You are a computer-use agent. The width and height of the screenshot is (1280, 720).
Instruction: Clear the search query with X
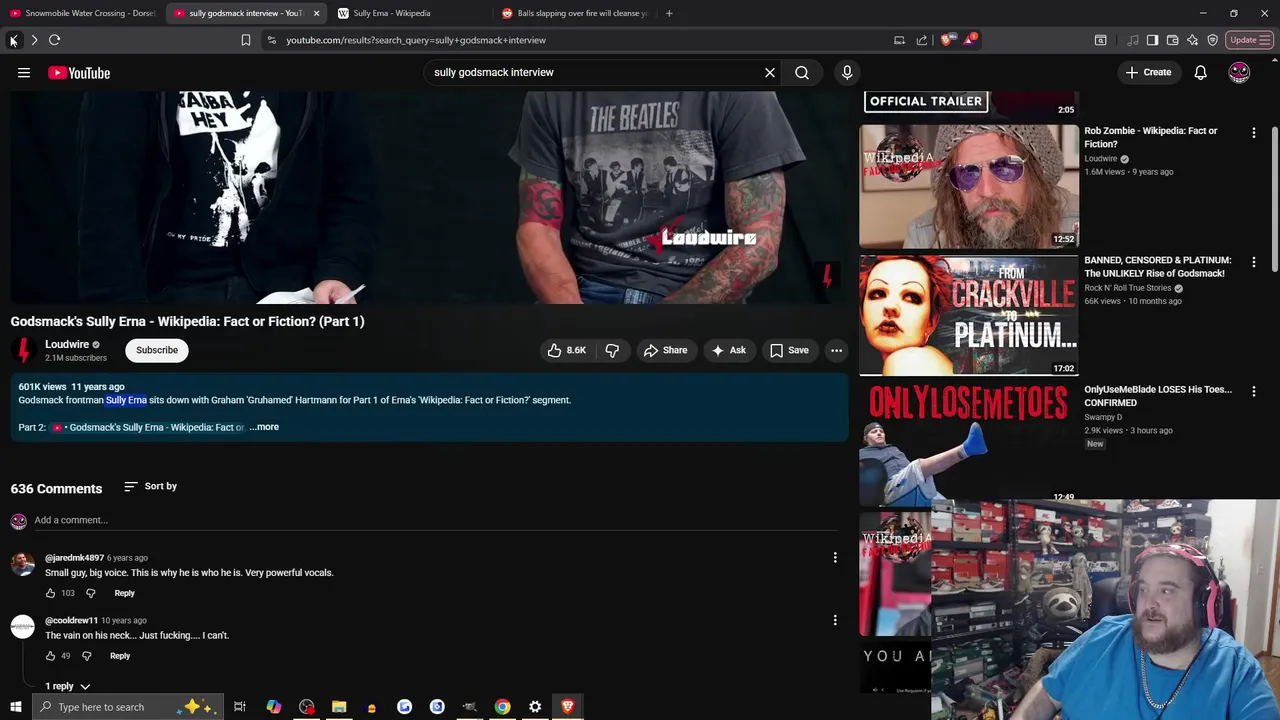tap(770, 72)
